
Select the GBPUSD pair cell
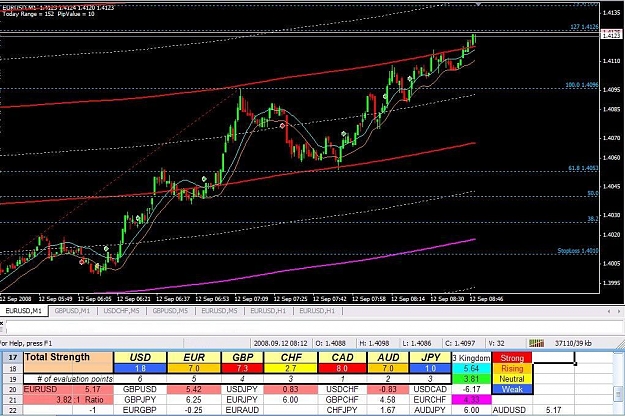pyautogui.click(x=140, y=389)
